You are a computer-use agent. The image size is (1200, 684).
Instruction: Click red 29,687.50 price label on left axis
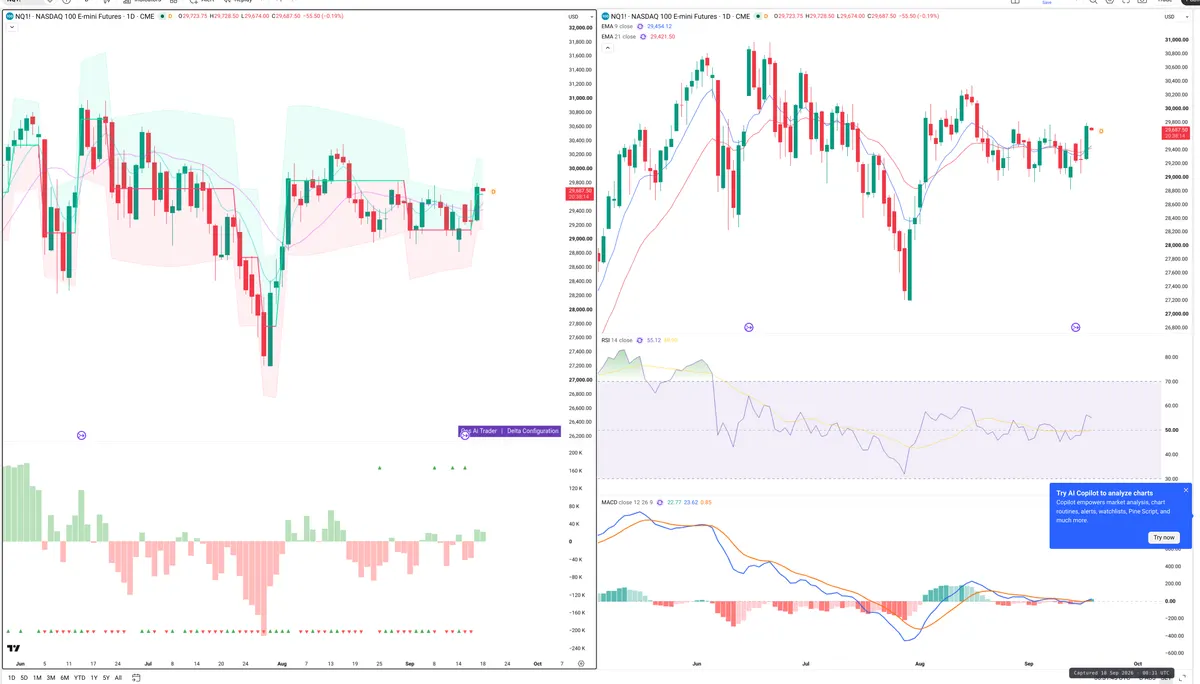580,194
